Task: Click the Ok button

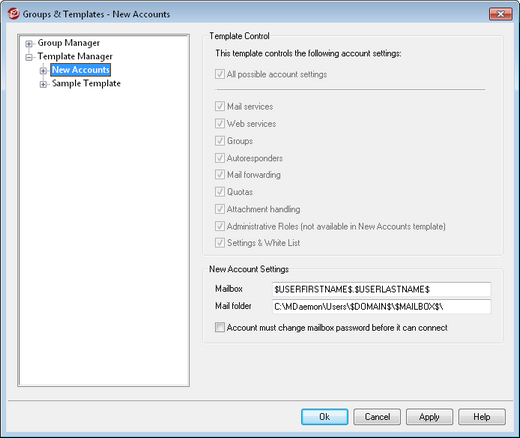Action: 324,417
